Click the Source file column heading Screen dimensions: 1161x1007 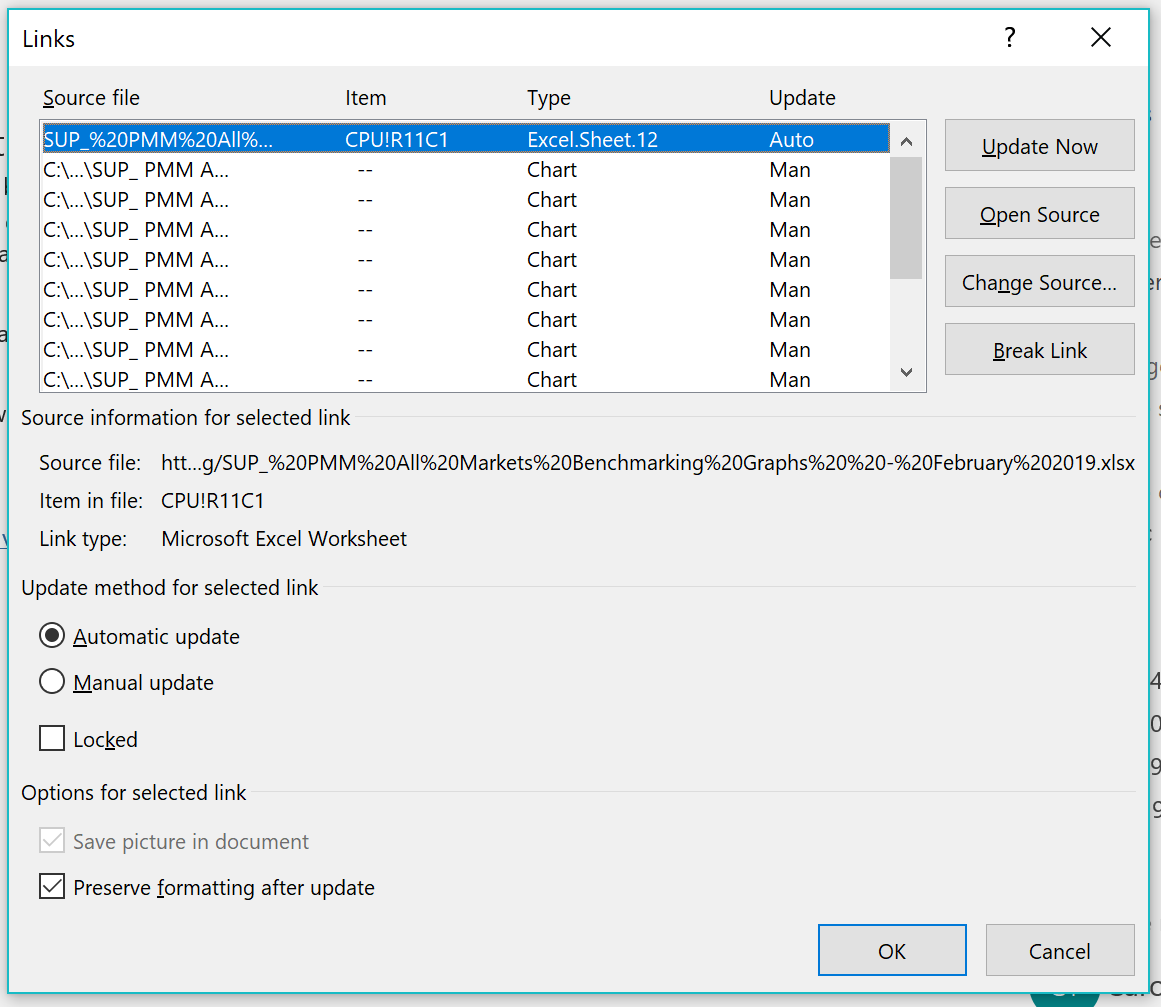pos(91,98)
